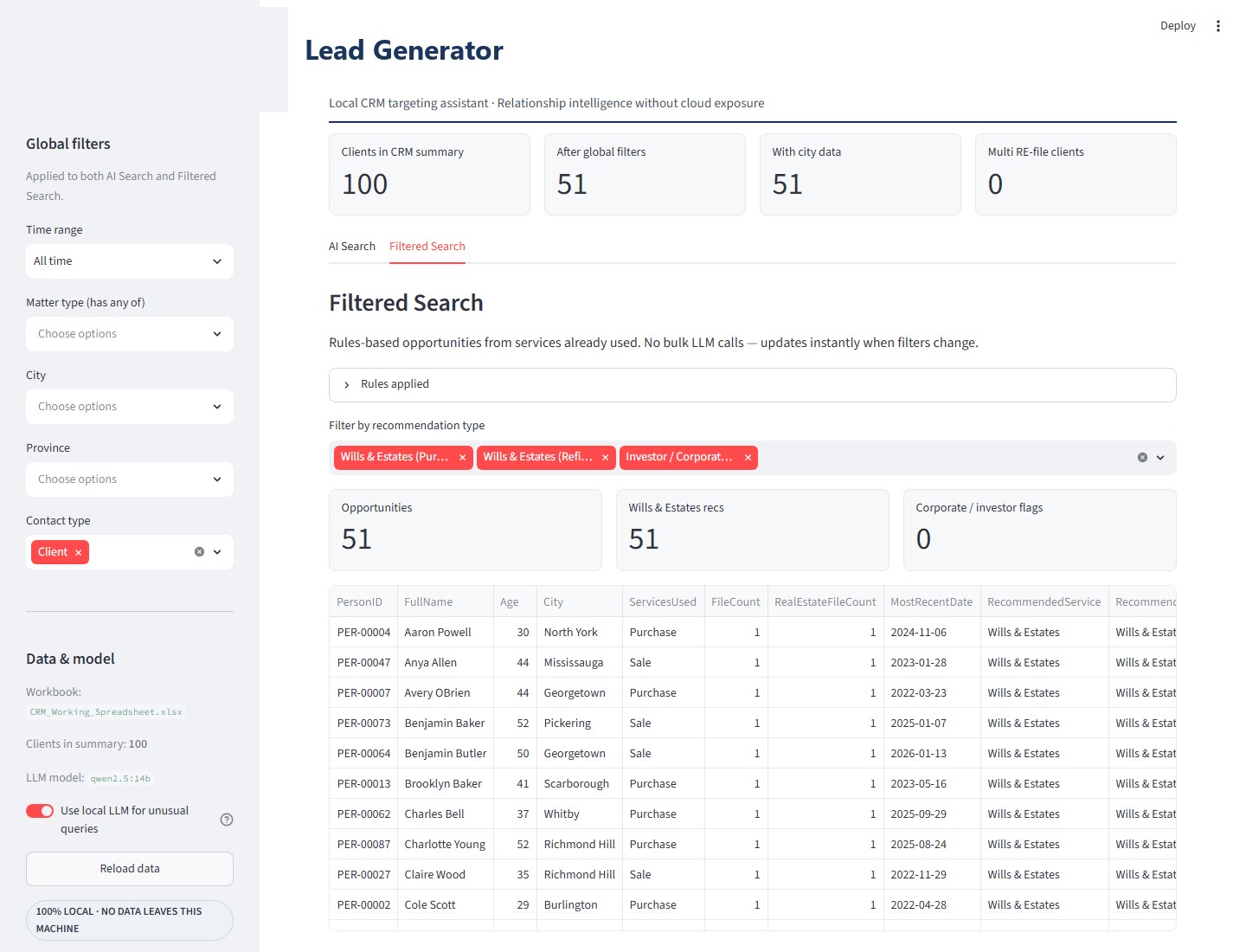Click the Scarborough city cell
The image size is (1246, 952).
click(579, 784)
